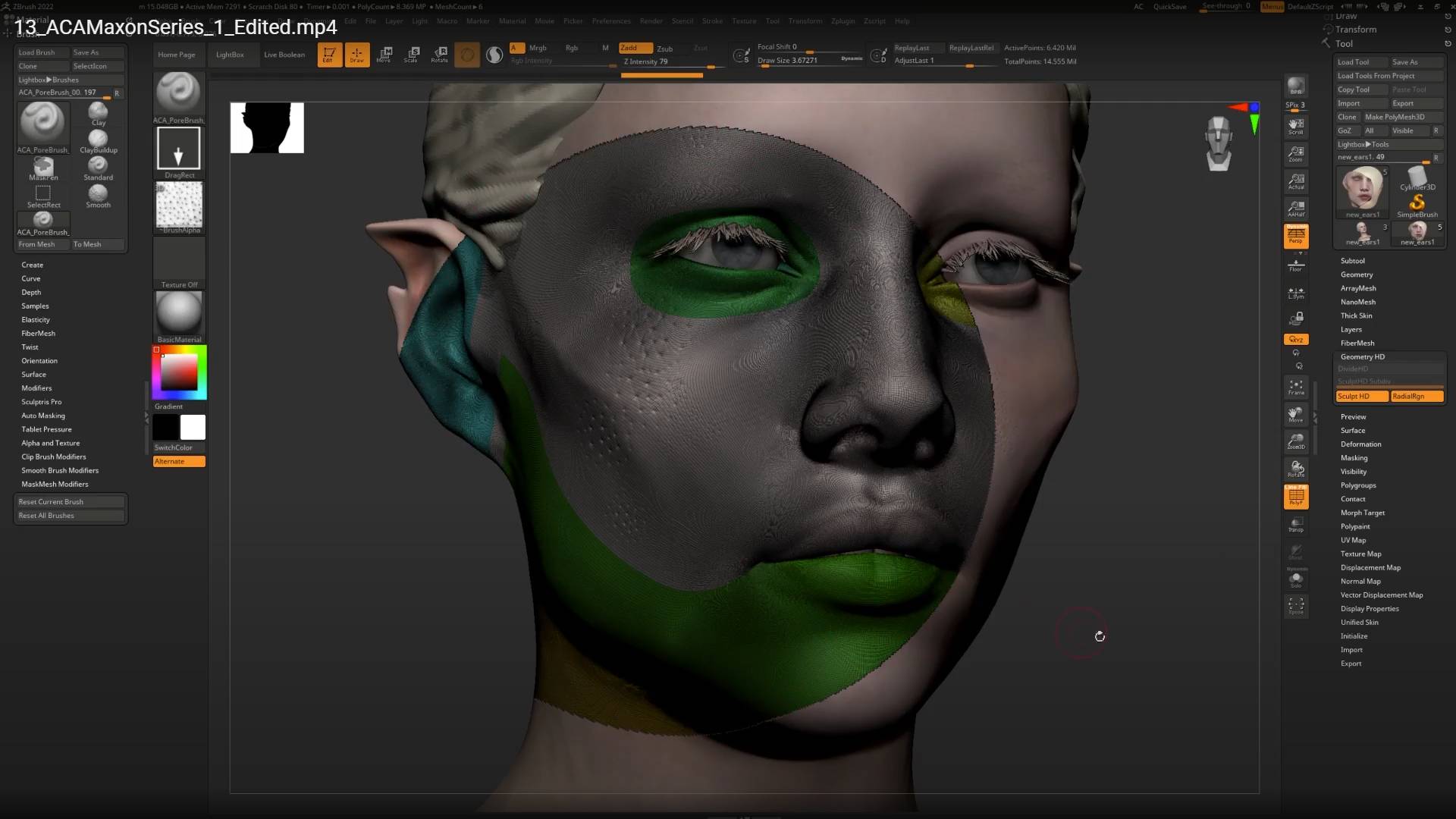Activate the Move gizmo tool
The height and width of the screenshot is (819, 1456).
coord(384,54)
